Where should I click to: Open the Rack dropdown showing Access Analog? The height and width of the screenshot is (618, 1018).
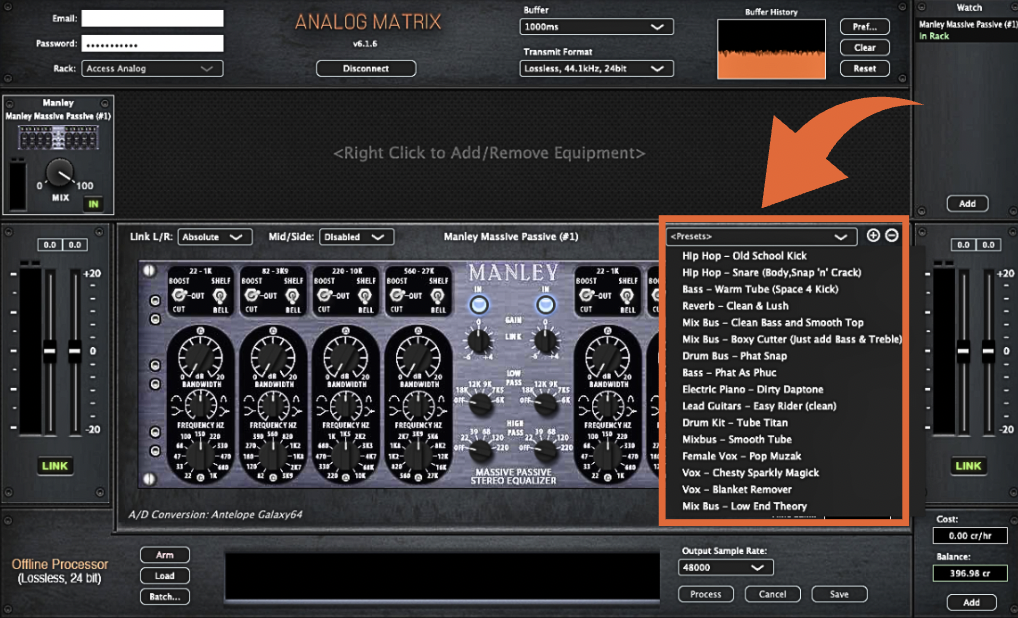(152, 68)
